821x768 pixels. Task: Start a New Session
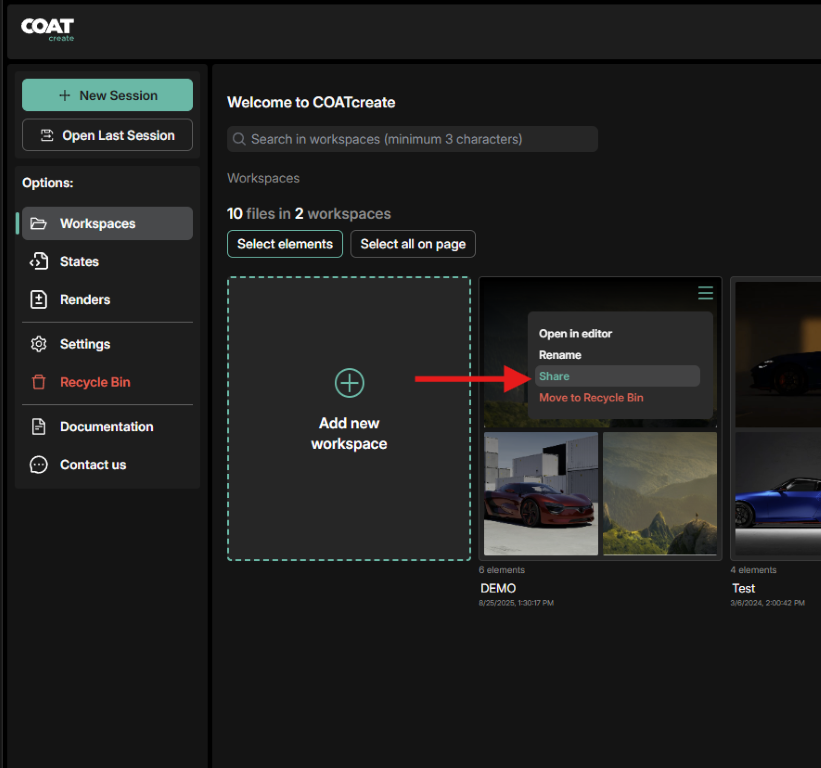(x=107, y=95)
